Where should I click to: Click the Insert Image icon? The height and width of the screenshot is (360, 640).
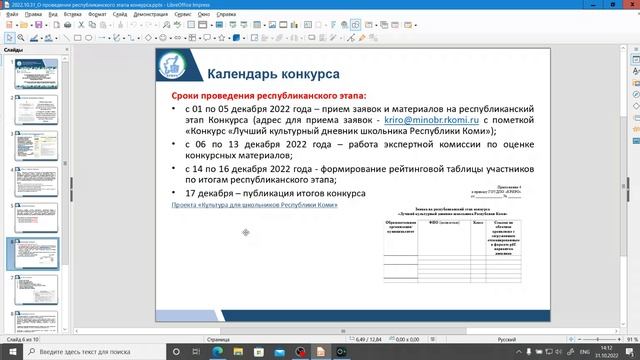[x=272, y=25]
